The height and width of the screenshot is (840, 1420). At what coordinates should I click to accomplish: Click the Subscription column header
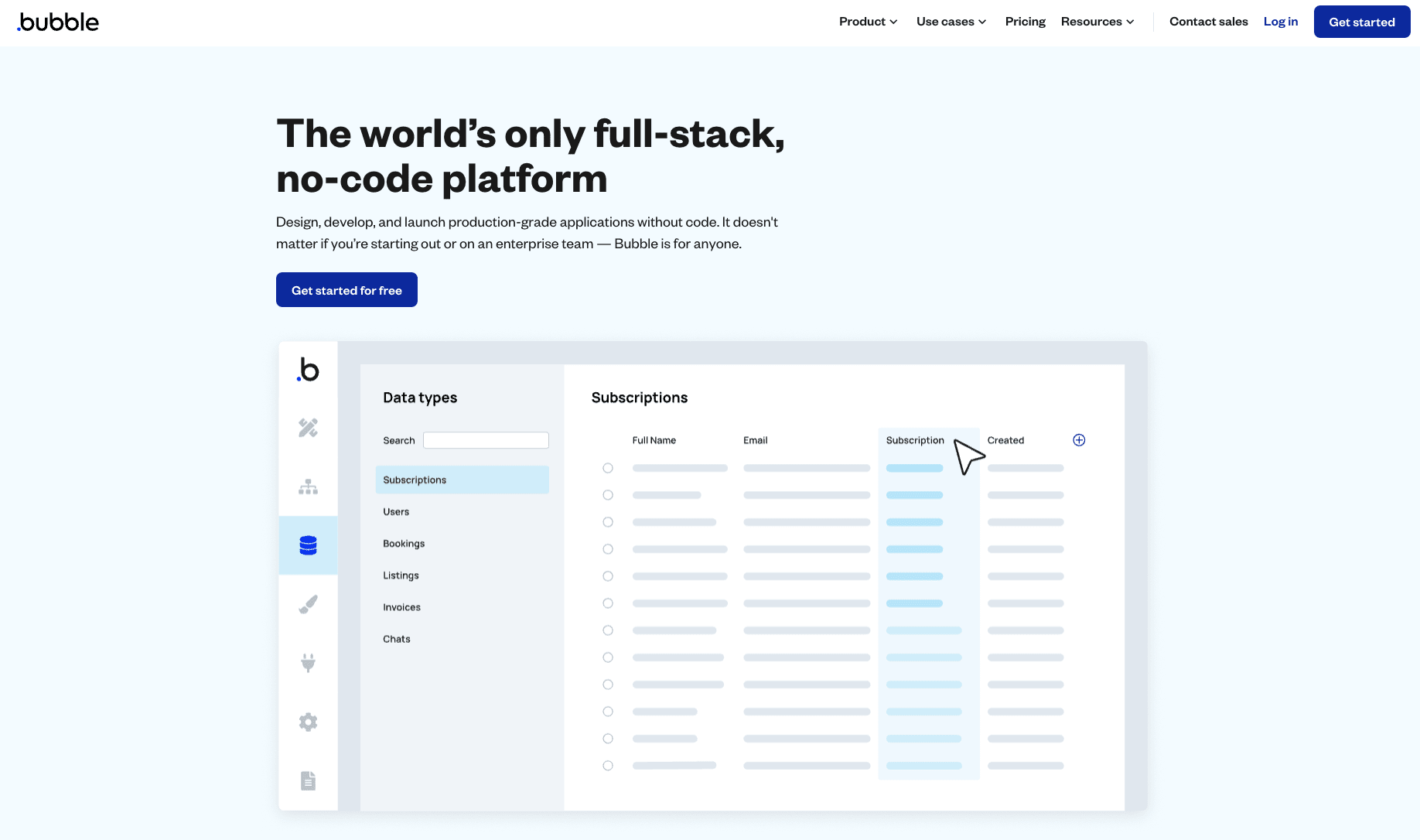tap(915, 440)
